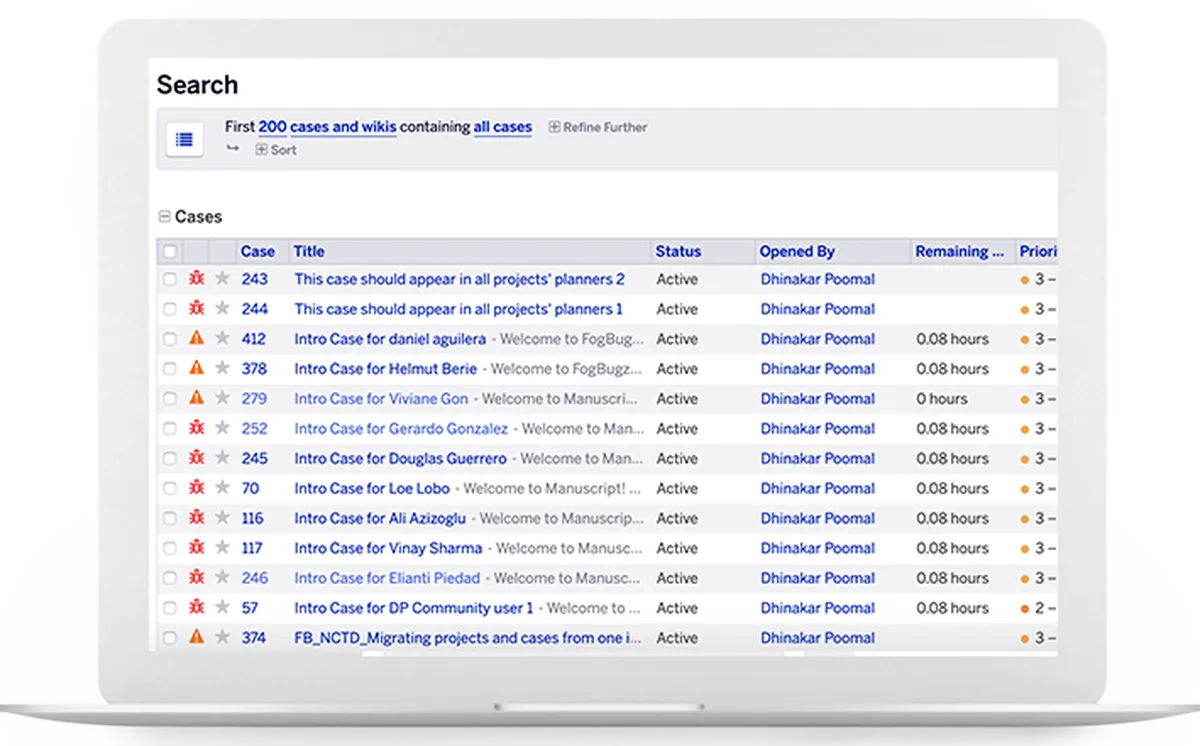Check the box for case 243
Viewport: 1200px width, 746px height.
click(170, 280)
